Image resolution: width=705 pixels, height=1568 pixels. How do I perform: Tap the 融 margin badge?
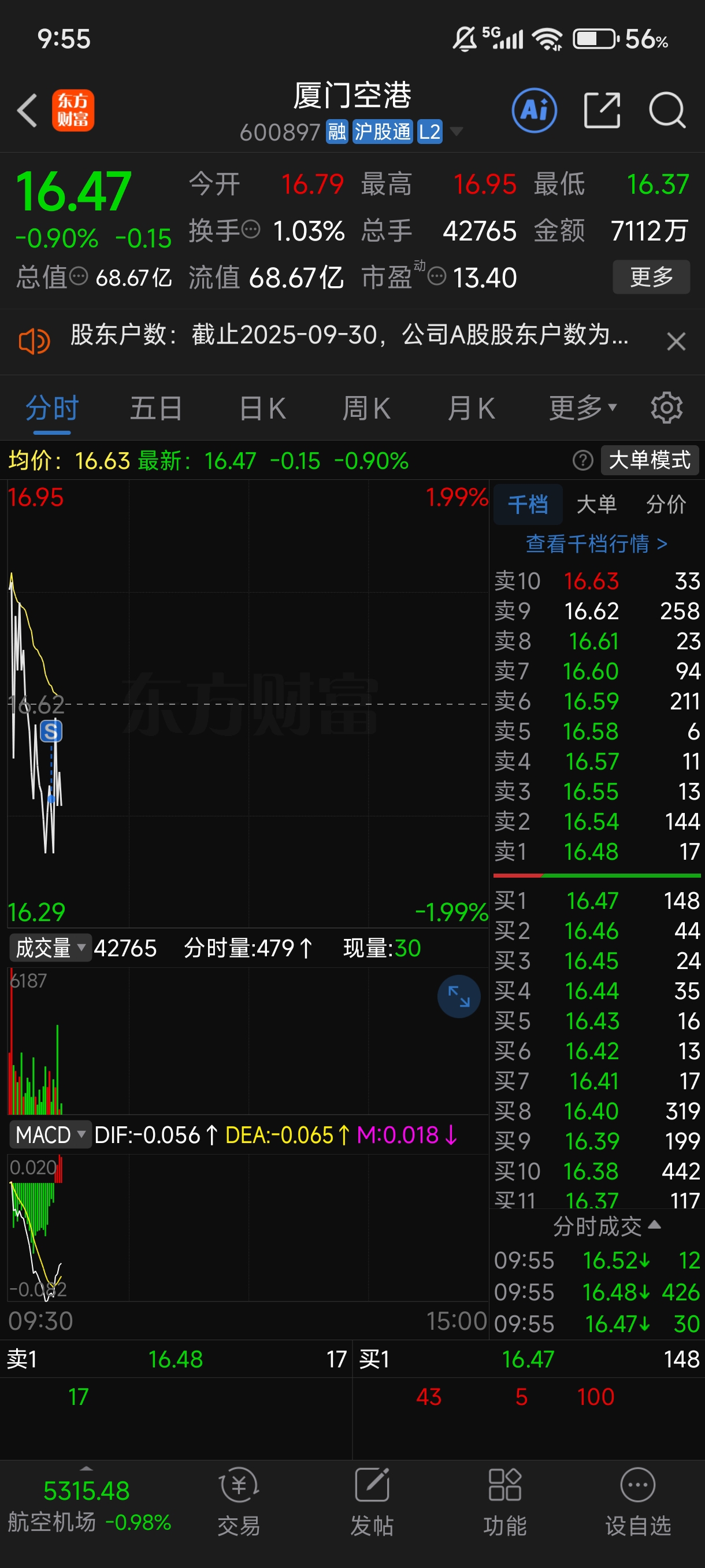(337, 131)
